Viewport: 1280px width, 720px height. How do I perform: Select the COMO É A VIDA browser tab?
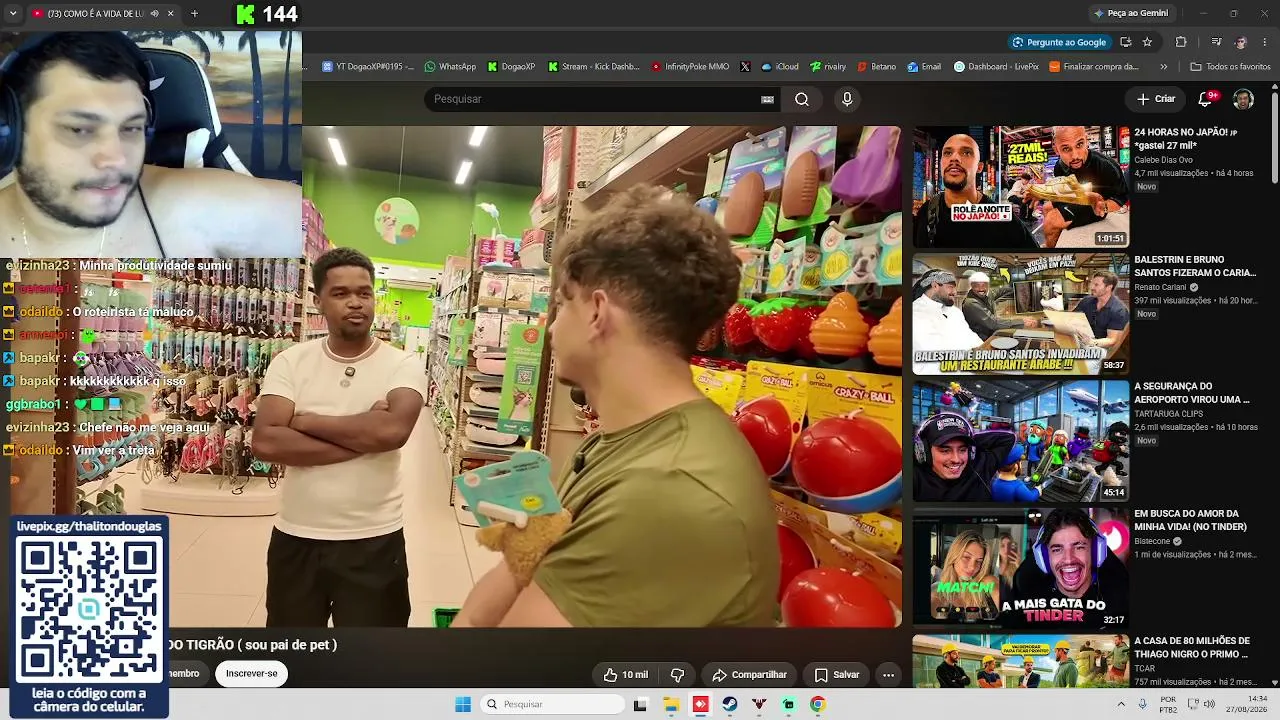coord(102,14)
